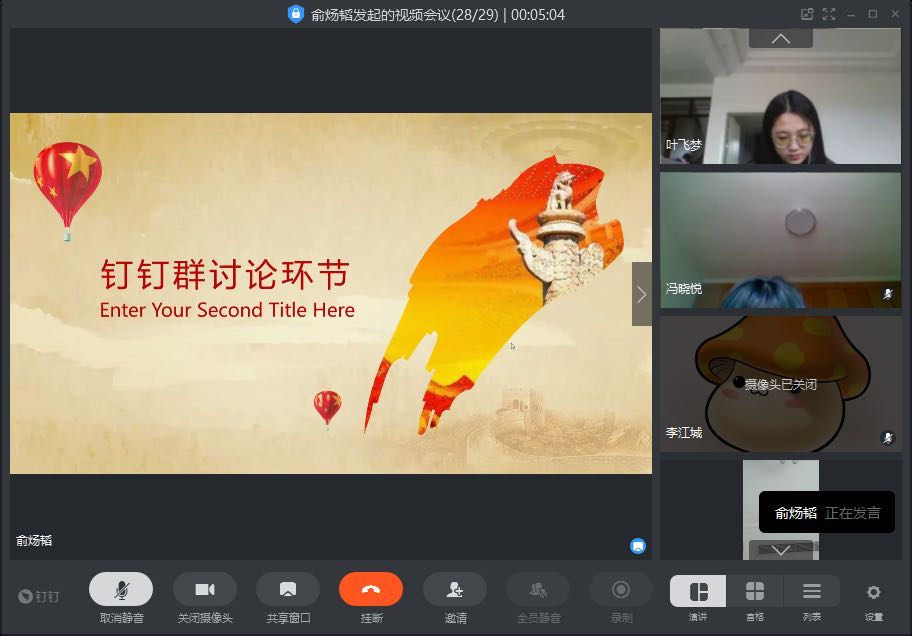Image resolution: width=912 pixels, height=636 pixels.
Task: Select 冯晓悦 video thumbnail
Action: [781, 240]
